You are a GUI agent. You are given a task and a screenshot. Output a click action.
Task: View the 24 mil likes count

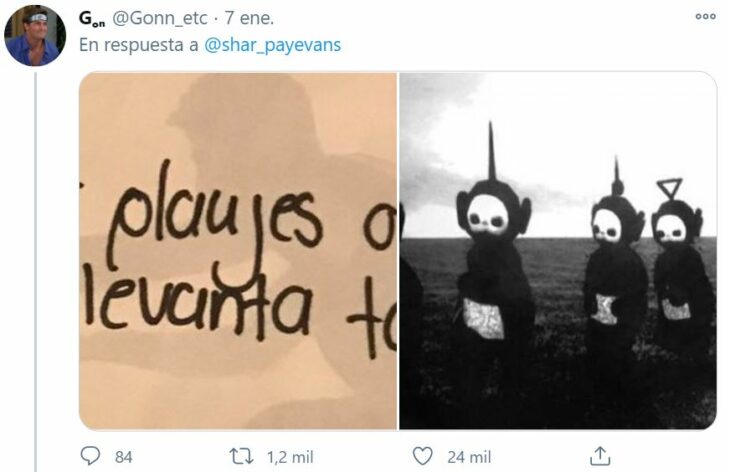(469, 457)
